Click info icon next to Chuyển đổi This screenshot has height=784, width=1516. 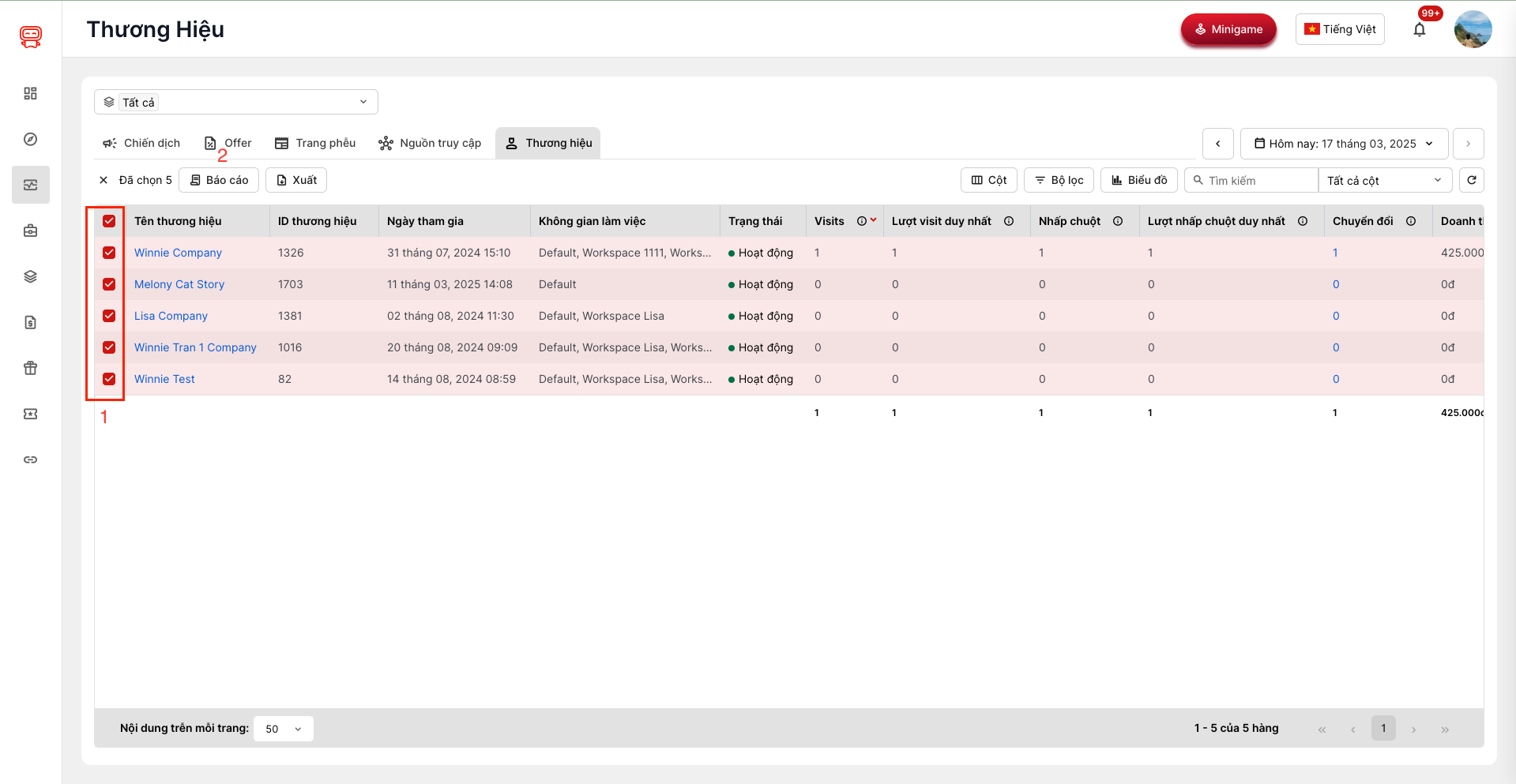coord(1411,221)
